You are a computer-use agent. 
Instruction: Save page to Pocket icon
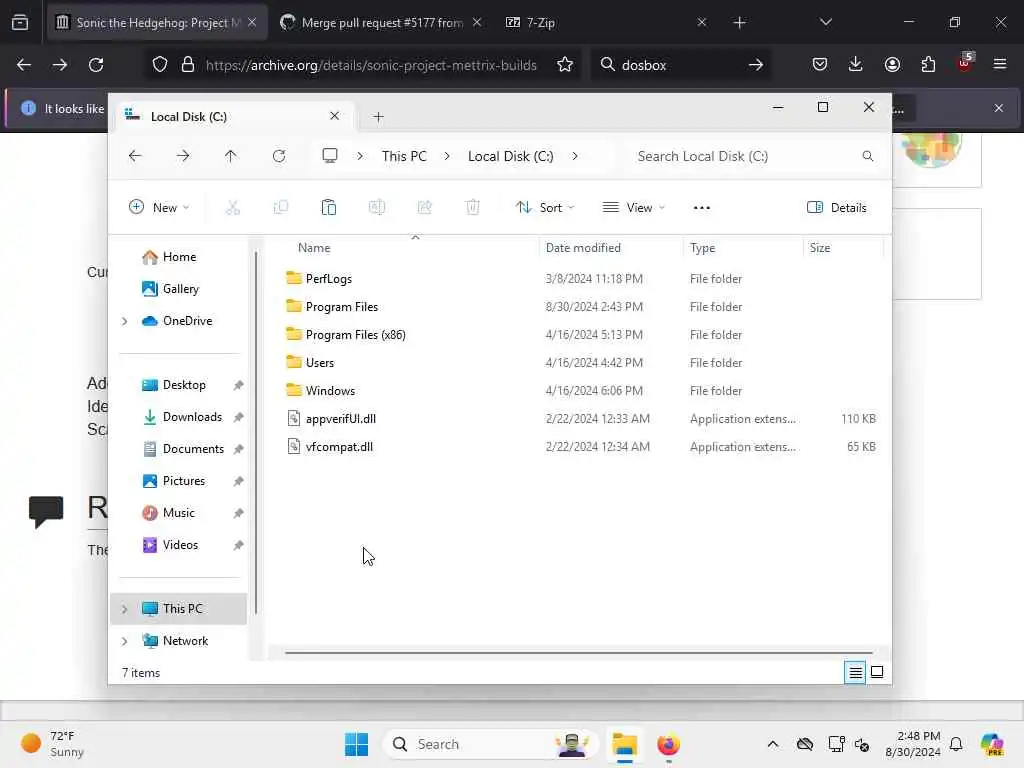(x=820, y=64)
